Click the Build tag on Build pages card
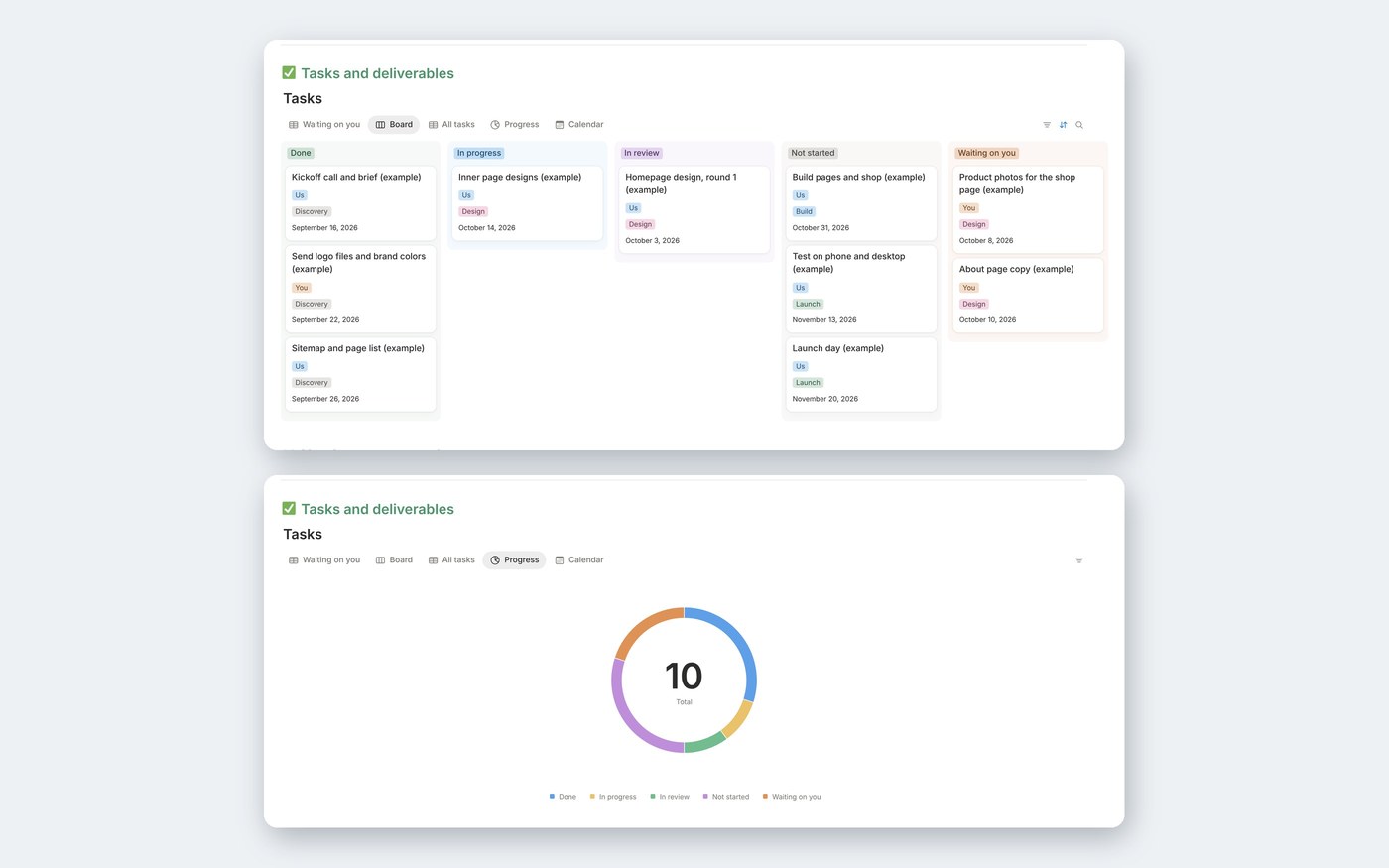 804,211
